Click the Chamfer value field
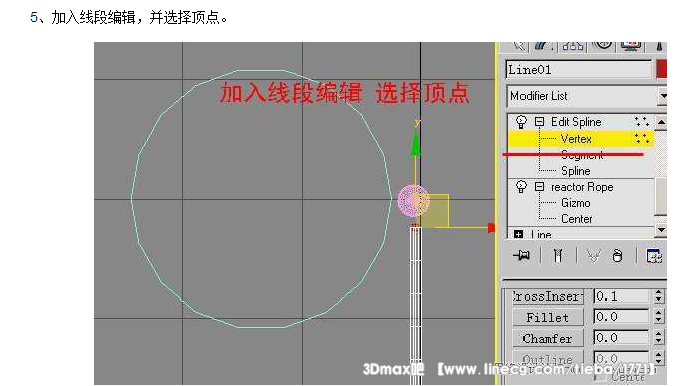The width and height of the screenshot is (684, 386). click(621, 338)
